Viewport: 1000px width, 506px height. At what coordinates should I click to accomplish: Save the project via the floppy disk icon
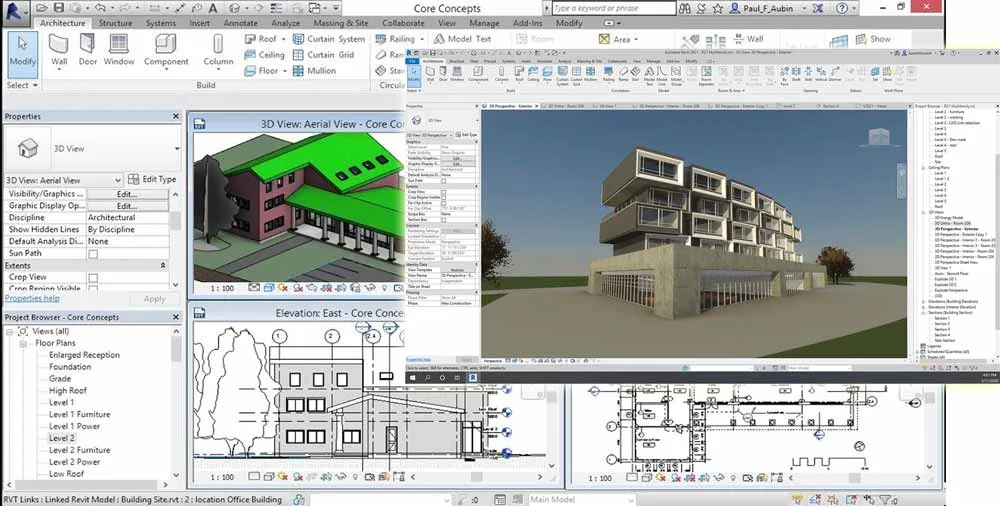point(59,8)
